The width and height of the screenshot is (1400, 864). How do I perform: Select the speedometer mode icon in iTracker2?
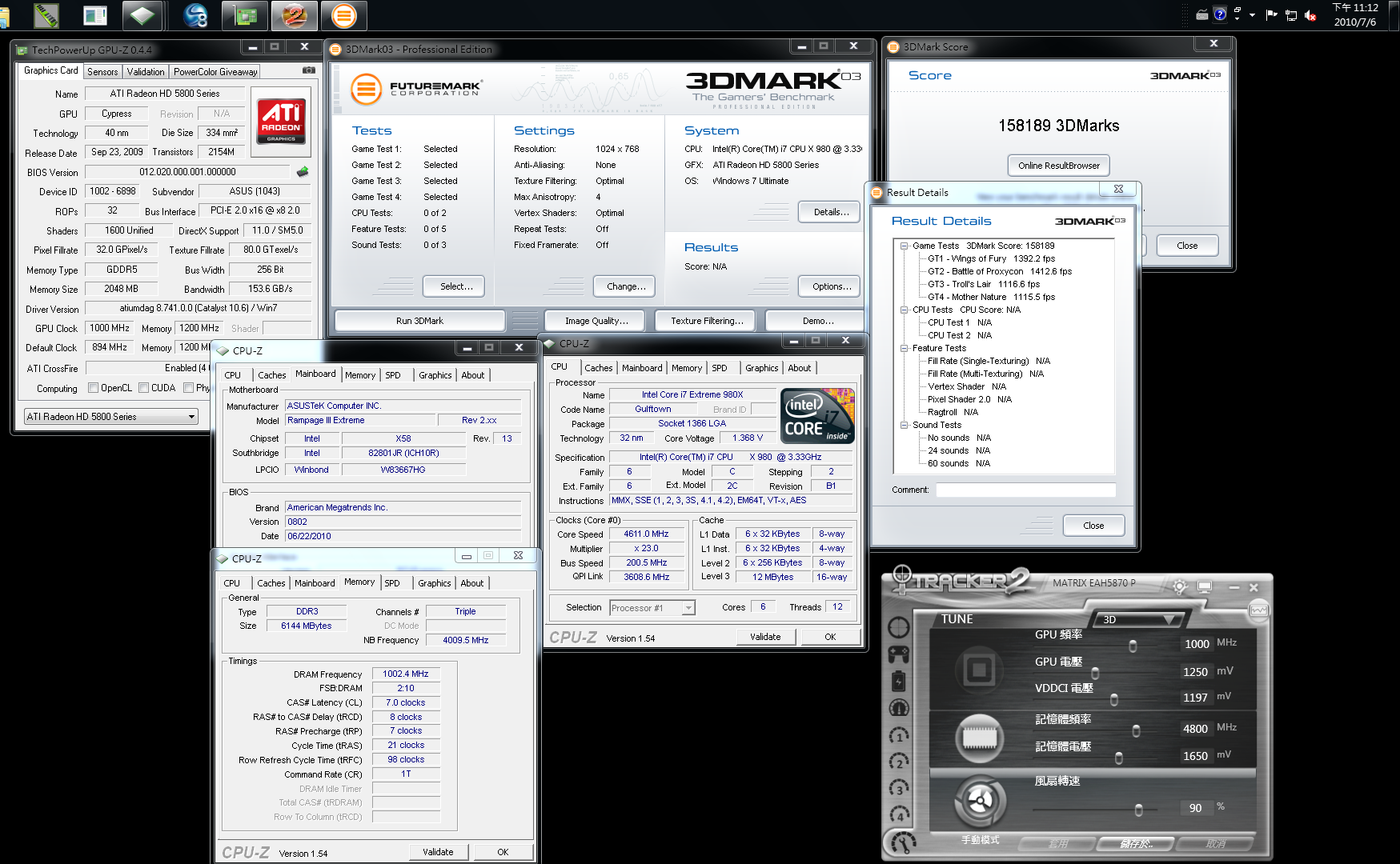click(899, 707)
